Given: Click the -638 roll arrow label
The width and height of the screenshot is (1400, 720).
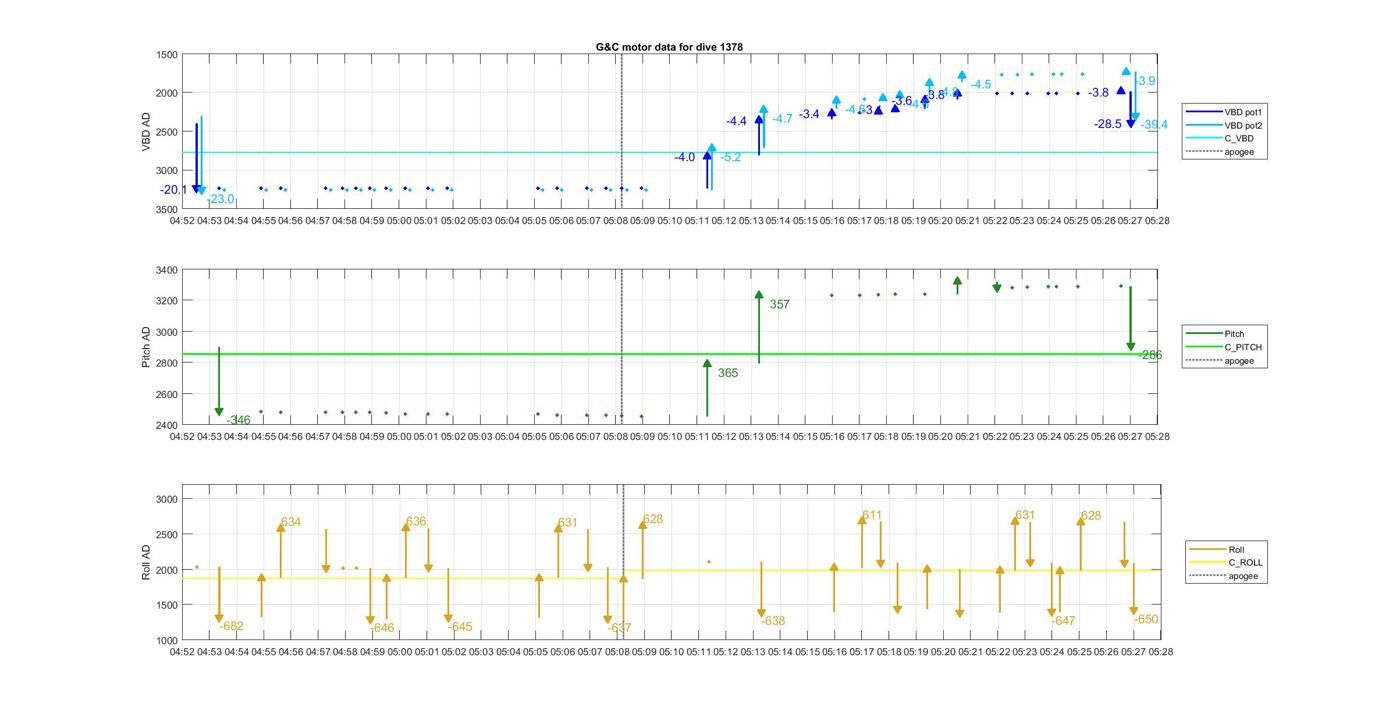Looking at the screenshot, I should [x=773, y=621].
